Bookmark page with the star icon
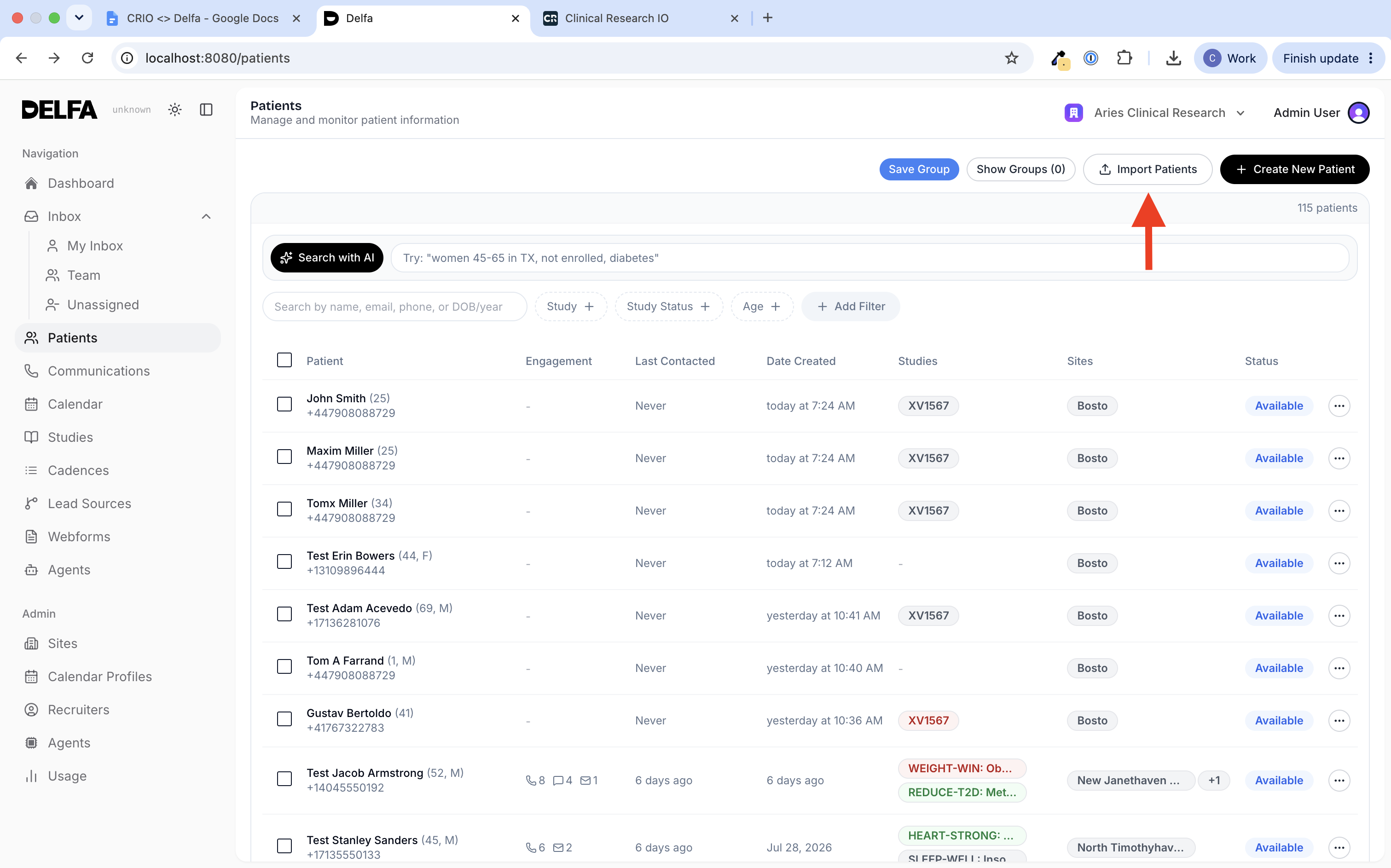Screen dimensions: 1391x868 [1011, 58]
